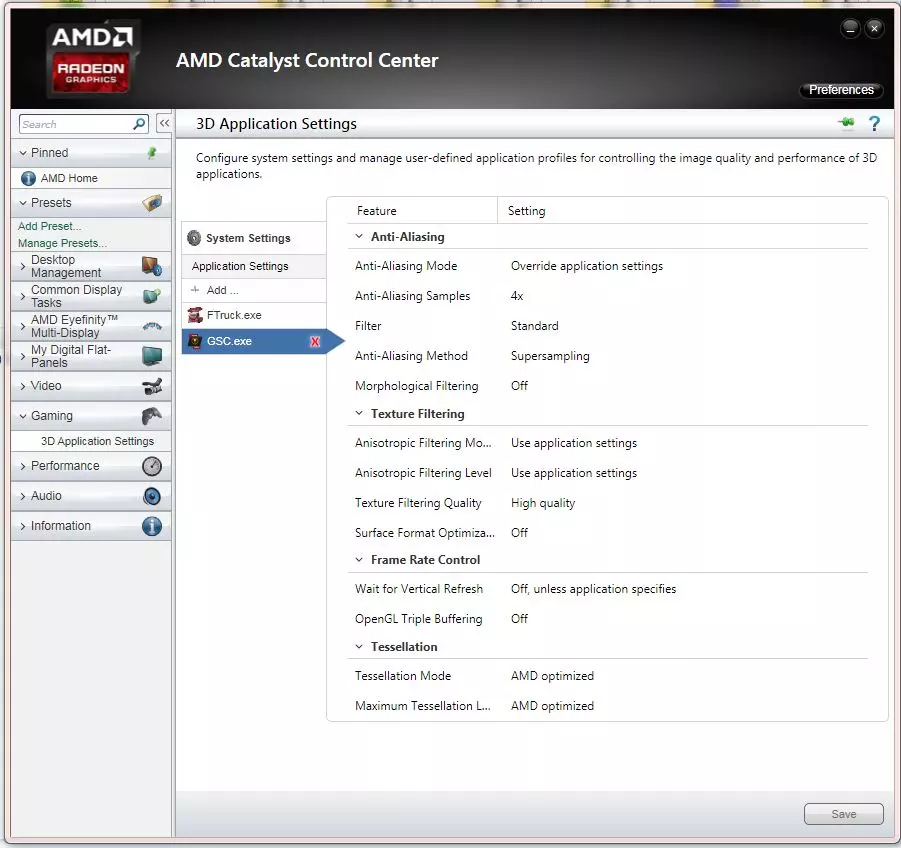Image resolution: width=901 pixels, height=848 pixels.
Task: Click the Audio speaker icon
Action: point(152,496)
